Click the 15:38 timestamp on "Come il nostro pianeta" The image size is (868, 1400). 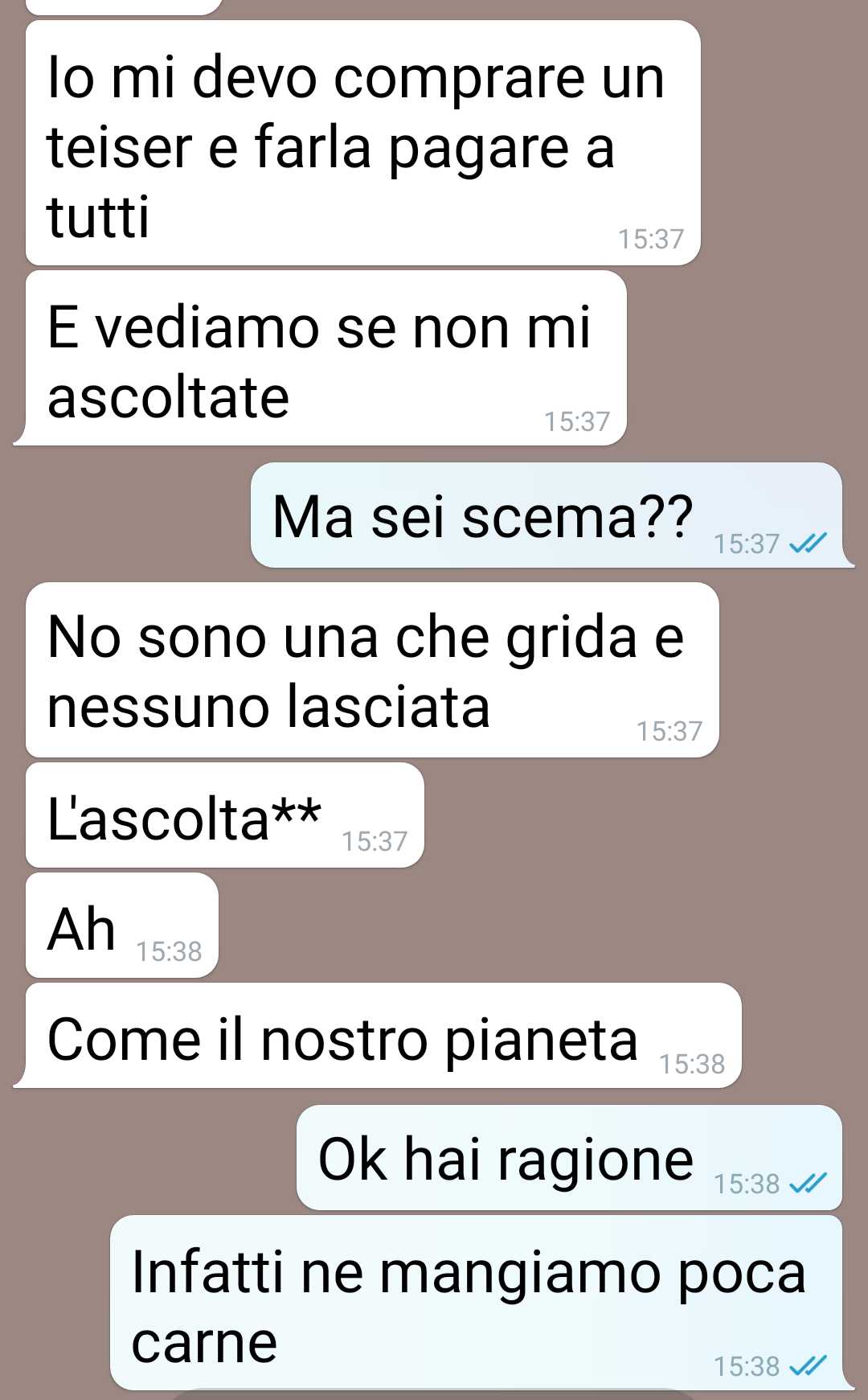pos(692,1064)
